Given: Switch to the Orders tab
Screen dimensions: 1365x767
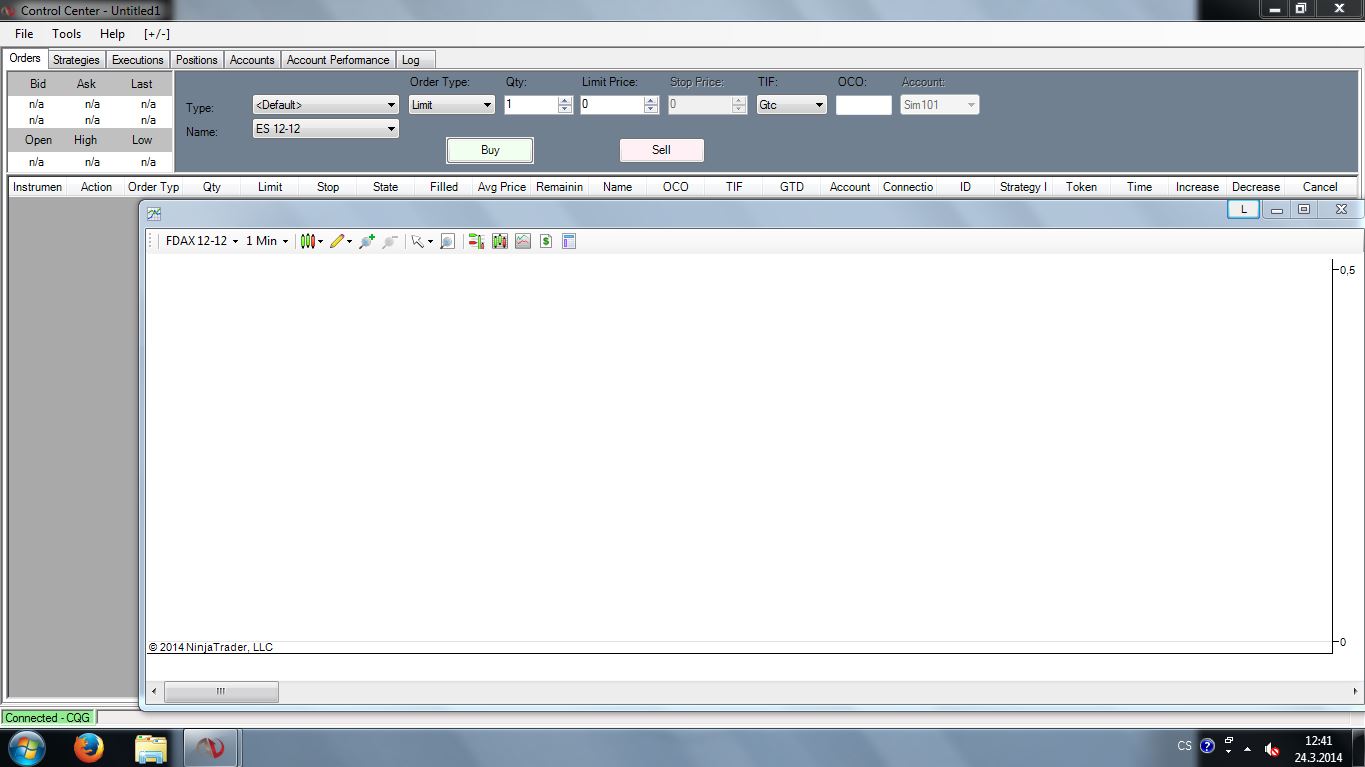Looking at the screenshot, I should click(25, 59).
